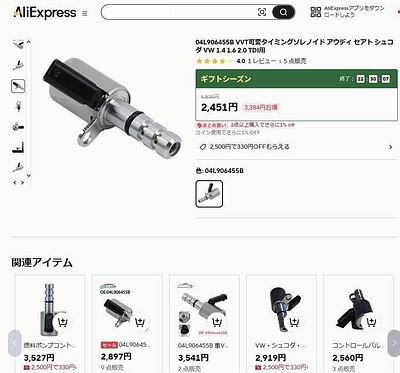
Task: Add 2,560円 control valve item to cart
Action: point(371,322)
